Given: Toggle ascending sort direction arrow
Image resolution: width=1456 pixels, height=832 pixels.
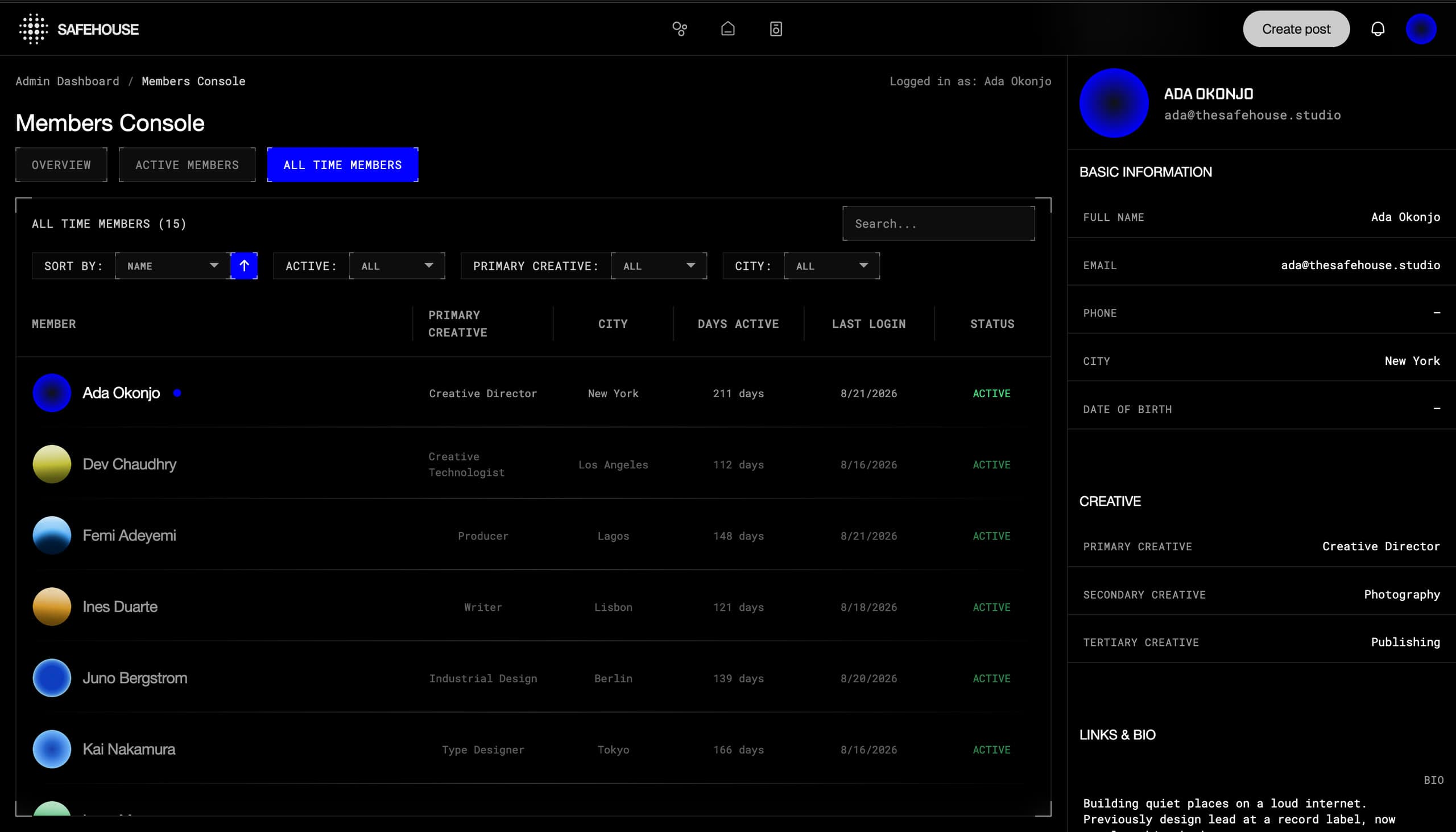Looking at the screenshot, I should (244, 266).
